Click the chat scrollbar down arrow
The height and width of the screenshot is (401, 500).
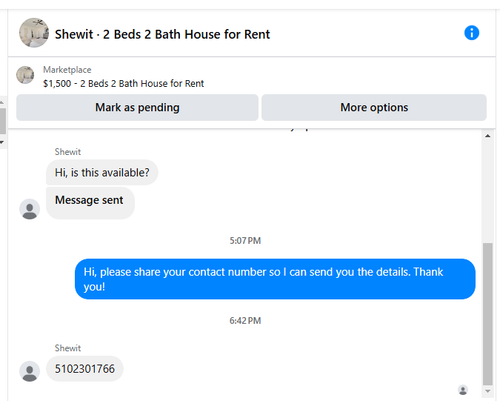point(488,391)
